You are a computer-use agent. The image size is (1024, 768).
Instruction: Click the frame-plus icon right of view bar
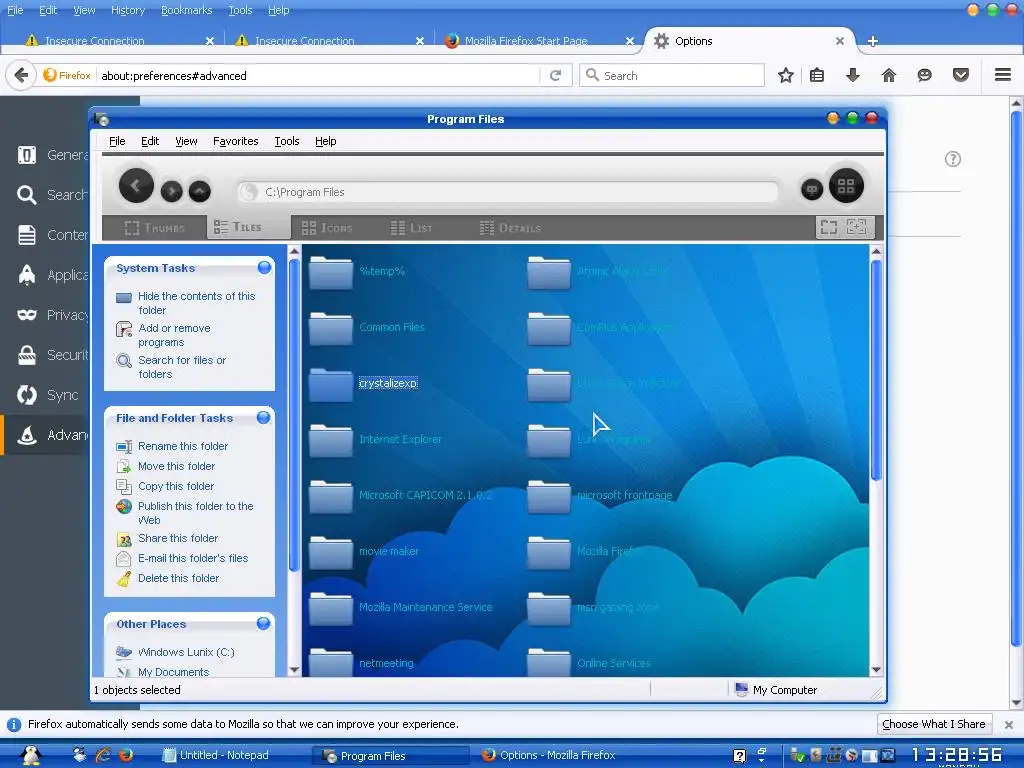(856, 227)
